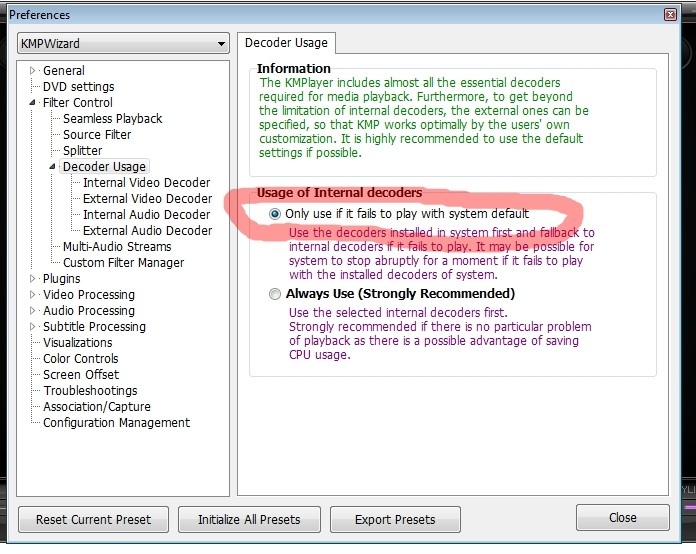Select the Decoder Usage tree item
696x554 pixels.
[104, 166]
